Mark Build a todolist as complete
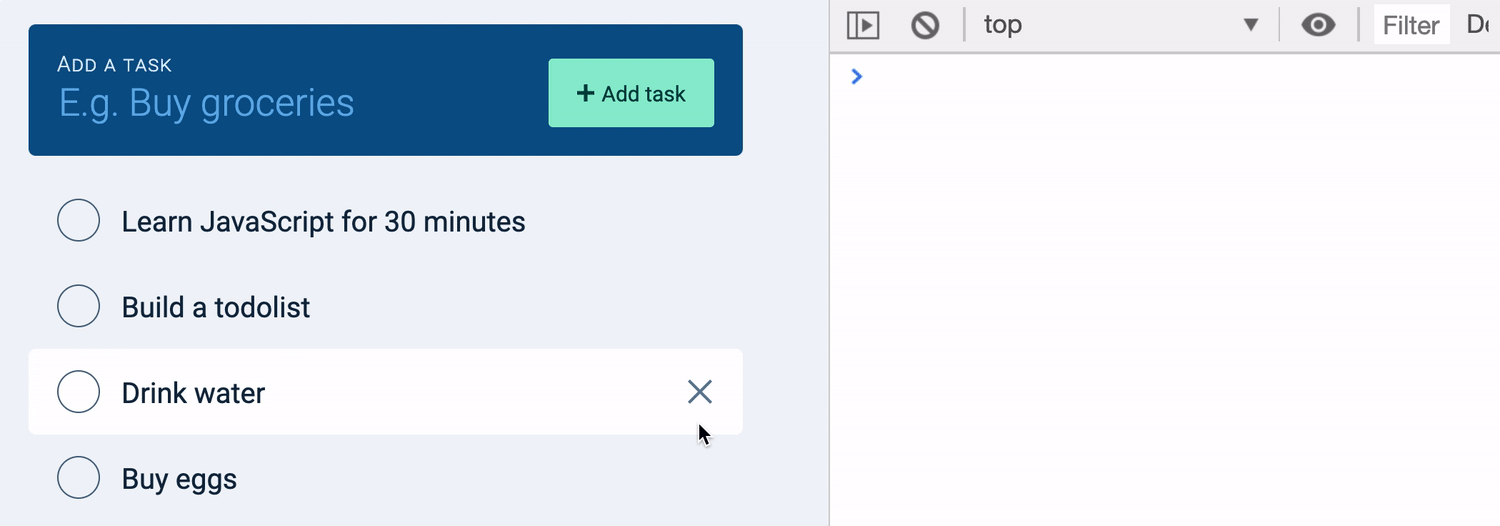 (79, 306)
